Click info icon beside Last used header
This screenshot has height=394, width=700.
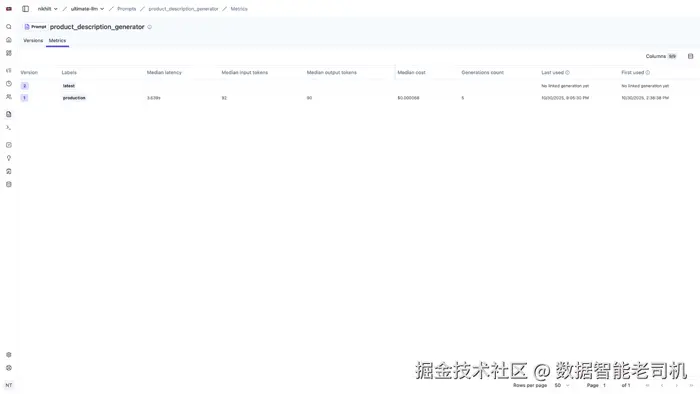point(567,72)
